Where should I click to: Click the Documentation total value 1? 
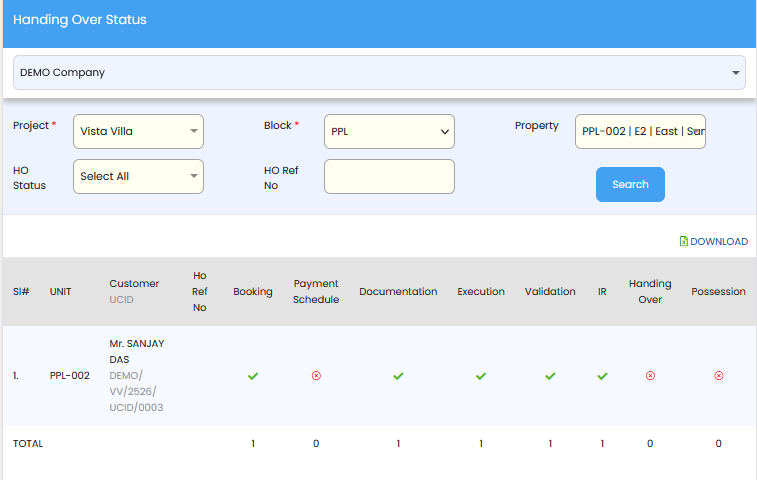point(398,444)
